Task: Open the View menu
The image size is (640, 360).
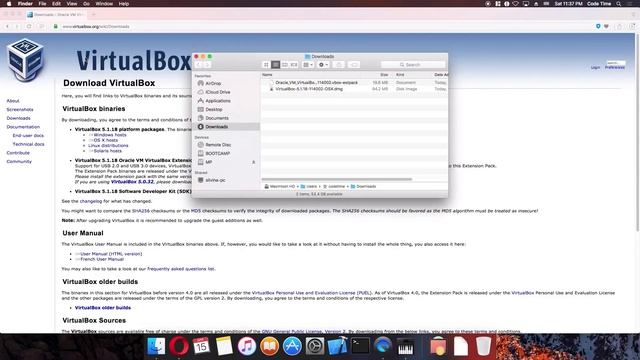Action: 71,4
